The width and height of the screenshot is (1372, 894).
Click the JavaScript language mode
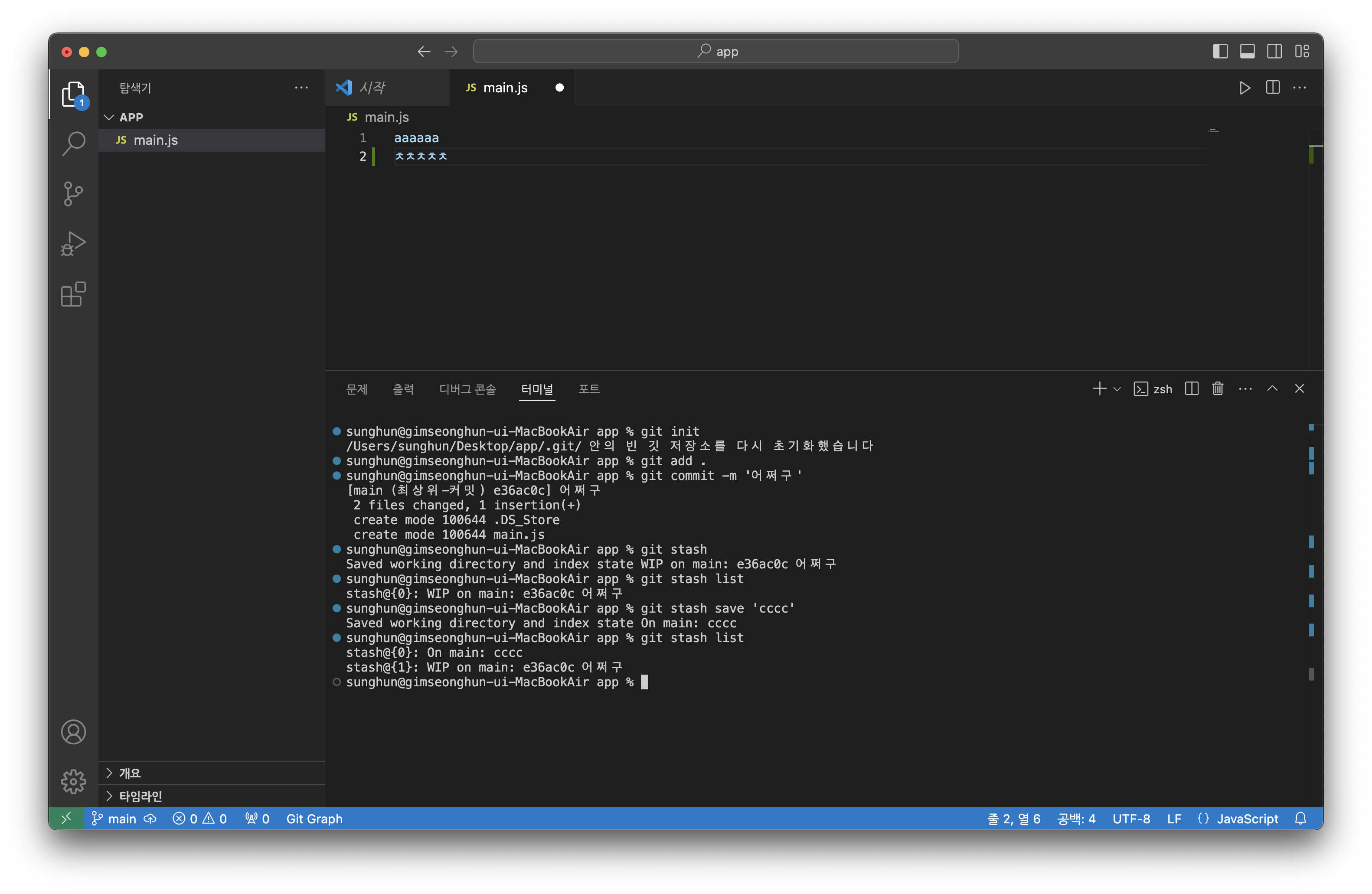(1247, 819)
